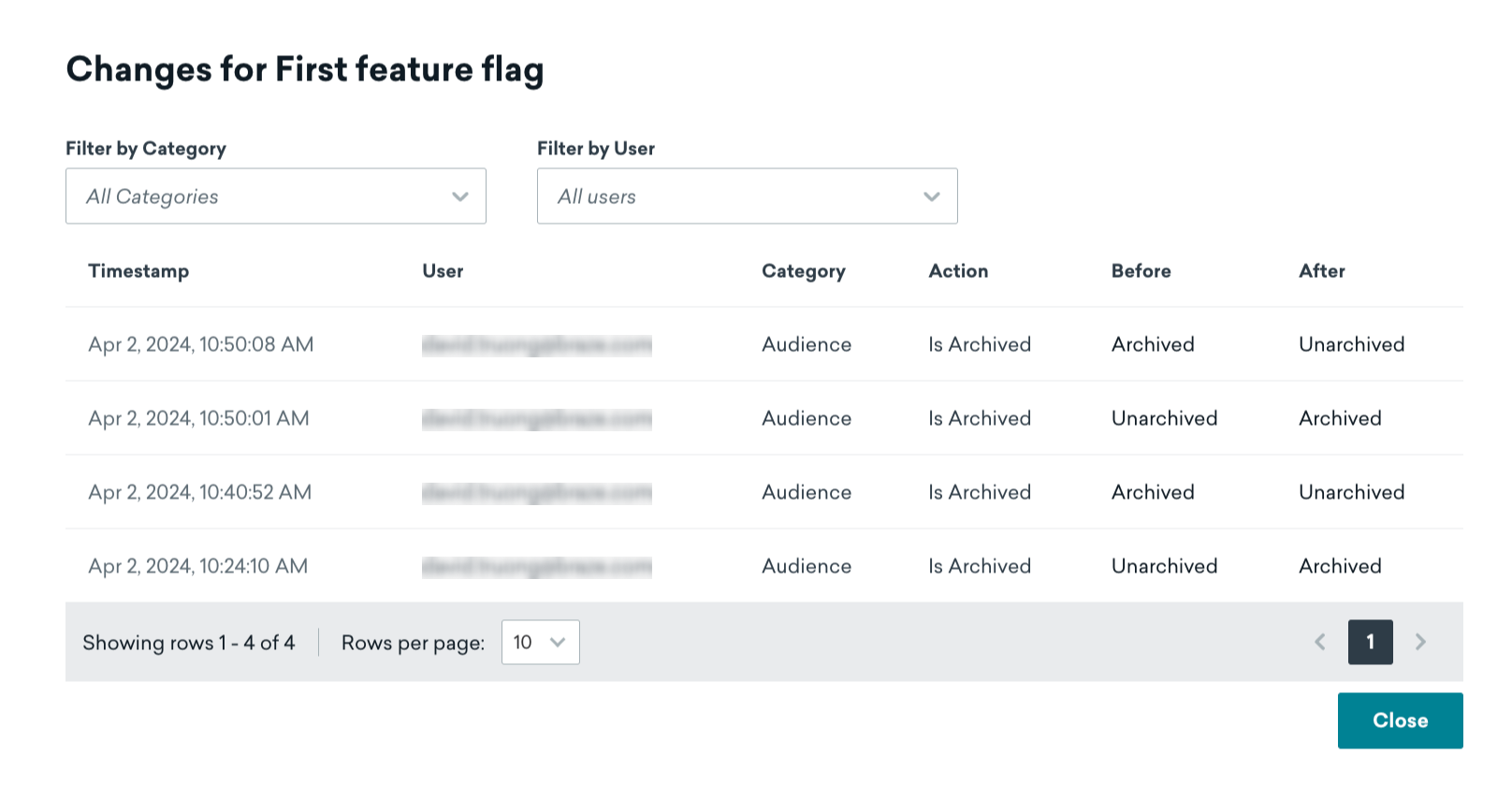Image resolution: width=1512 pixels, height=797 pixels.
Task: Select timestamp Apr 2, 2024, 10:40:52 AM
Action: pyautogui.click(x=200, y=492)
